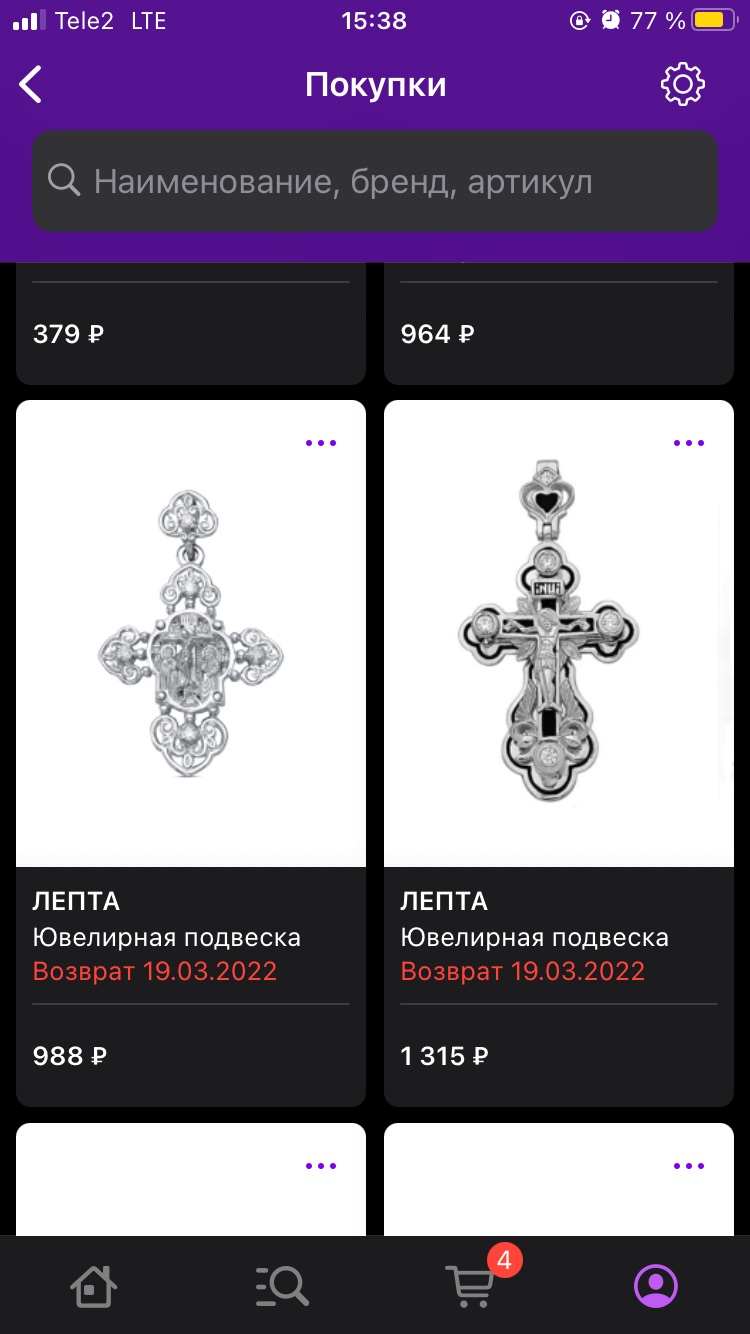750x1334 pixels.
Task: Open the three-dot menu on the bottom-right card
Action: point(689,1166)
